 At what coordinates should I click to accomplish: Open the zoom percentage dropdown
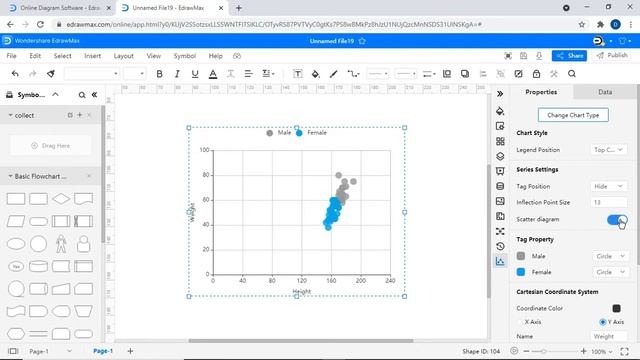(602, 351)
